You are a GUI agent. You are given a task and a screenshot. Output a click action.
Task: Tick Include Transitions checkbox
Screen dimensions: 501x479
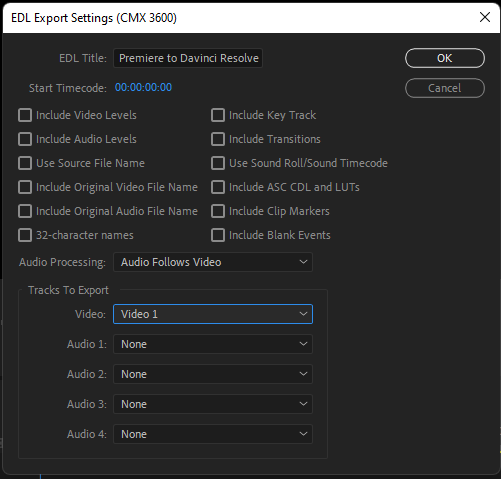218,139
